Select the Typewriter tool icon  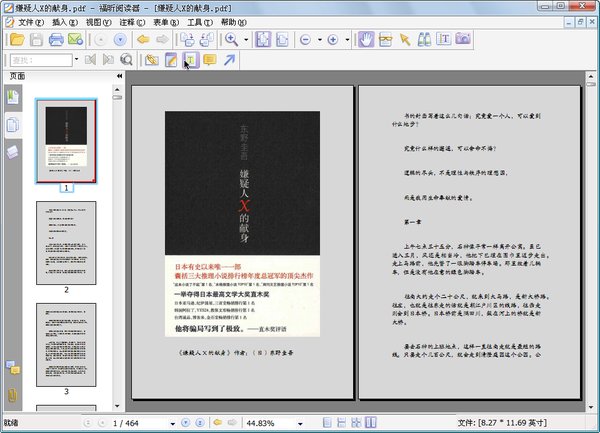189,60
